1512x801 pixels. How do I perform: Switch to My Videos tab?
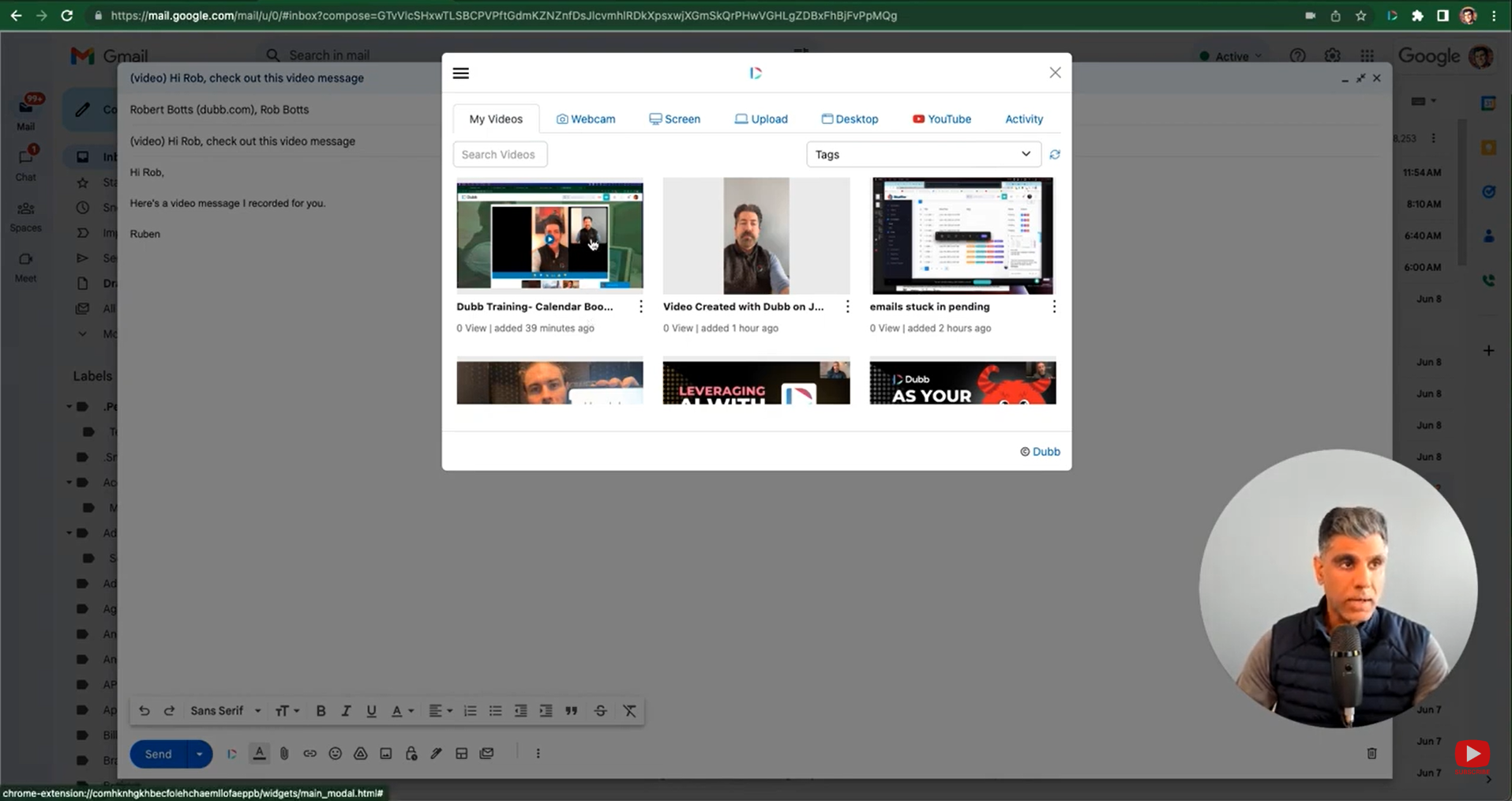point(496,119)
